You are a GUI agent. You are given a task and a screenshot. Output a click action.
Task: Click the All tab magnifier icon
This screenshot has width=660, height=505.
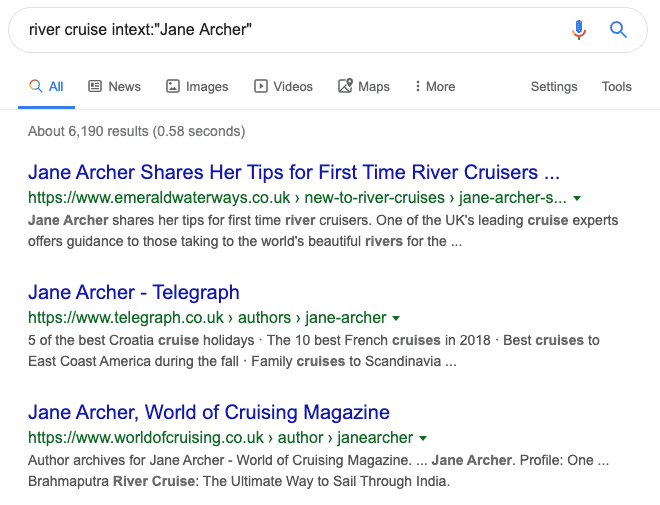pyautogui.click(x=35, y=86)
